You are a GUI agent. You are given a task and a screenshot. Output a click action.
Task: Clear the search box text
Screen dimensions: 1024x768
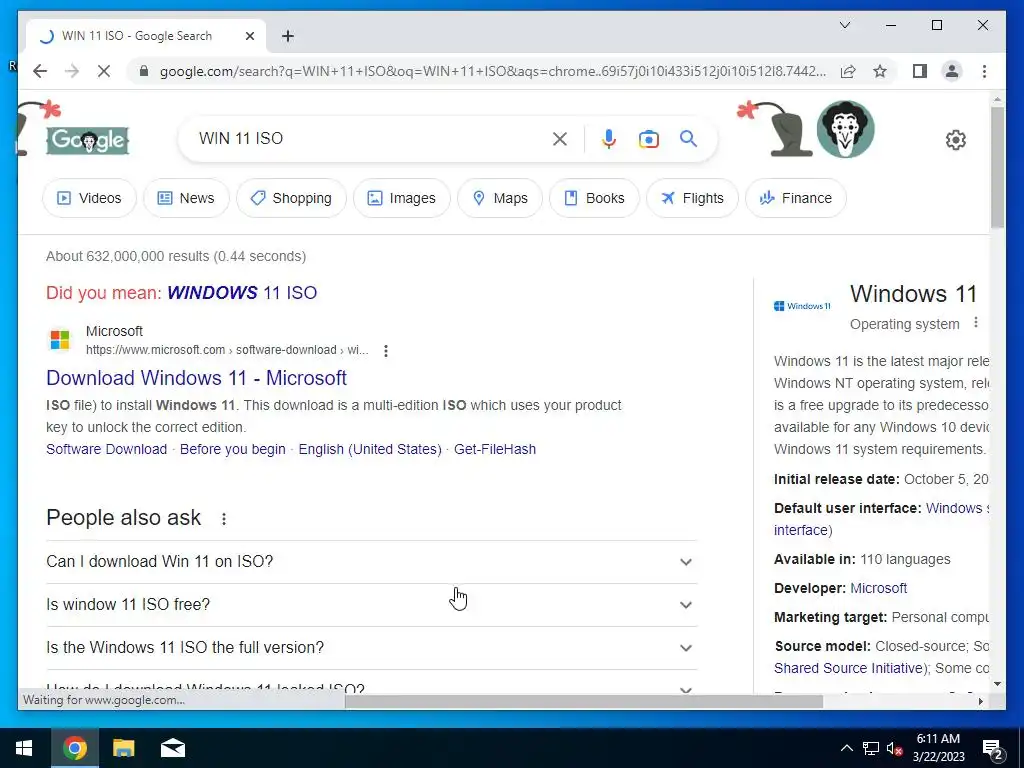click(x=560, y=138)
